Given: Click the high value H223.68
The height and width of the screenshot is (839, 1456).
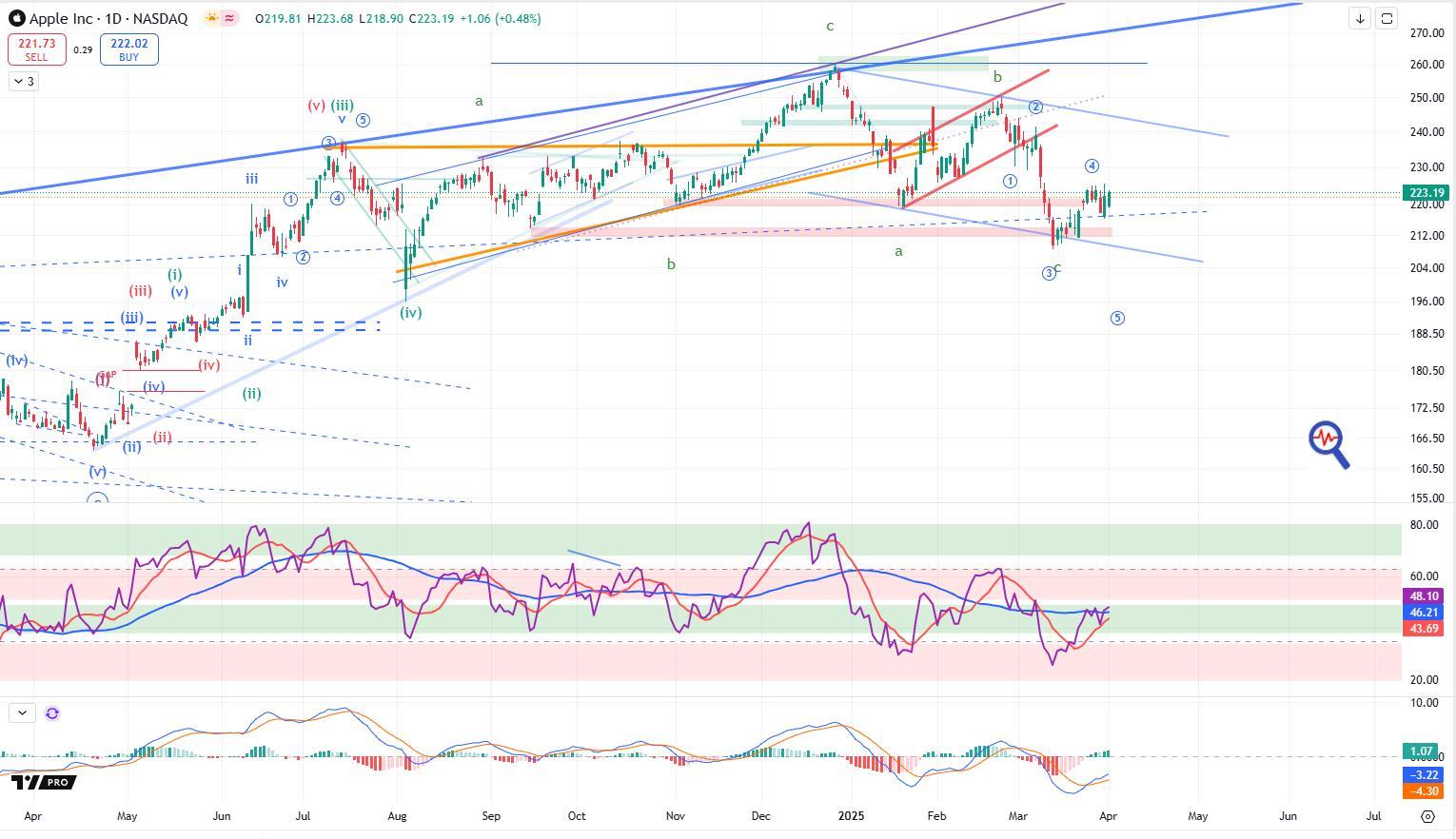Looking at the screenshot, I should [330, 18].
